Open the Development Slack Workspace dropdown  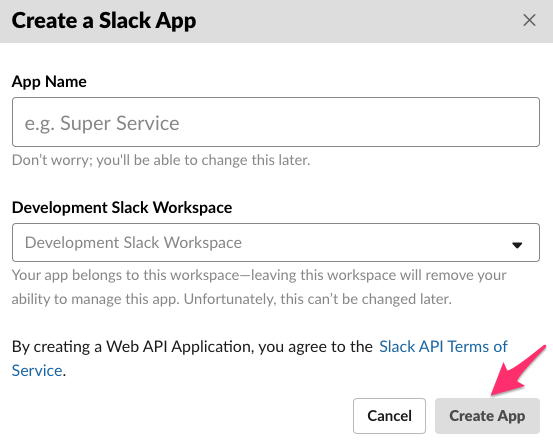coord(276,242)
